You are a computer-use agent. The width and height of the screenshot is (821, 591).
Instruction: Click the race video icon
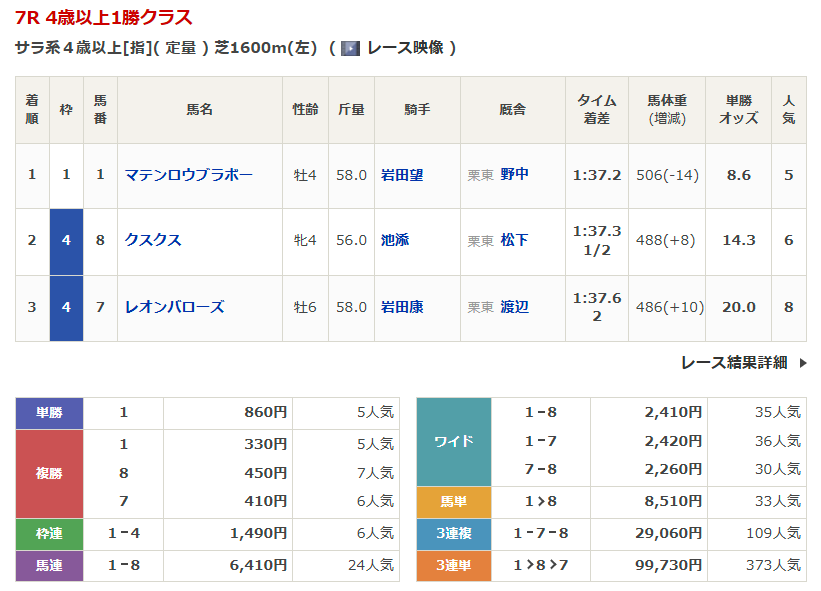pyautogui.click(x=350, y=48)
